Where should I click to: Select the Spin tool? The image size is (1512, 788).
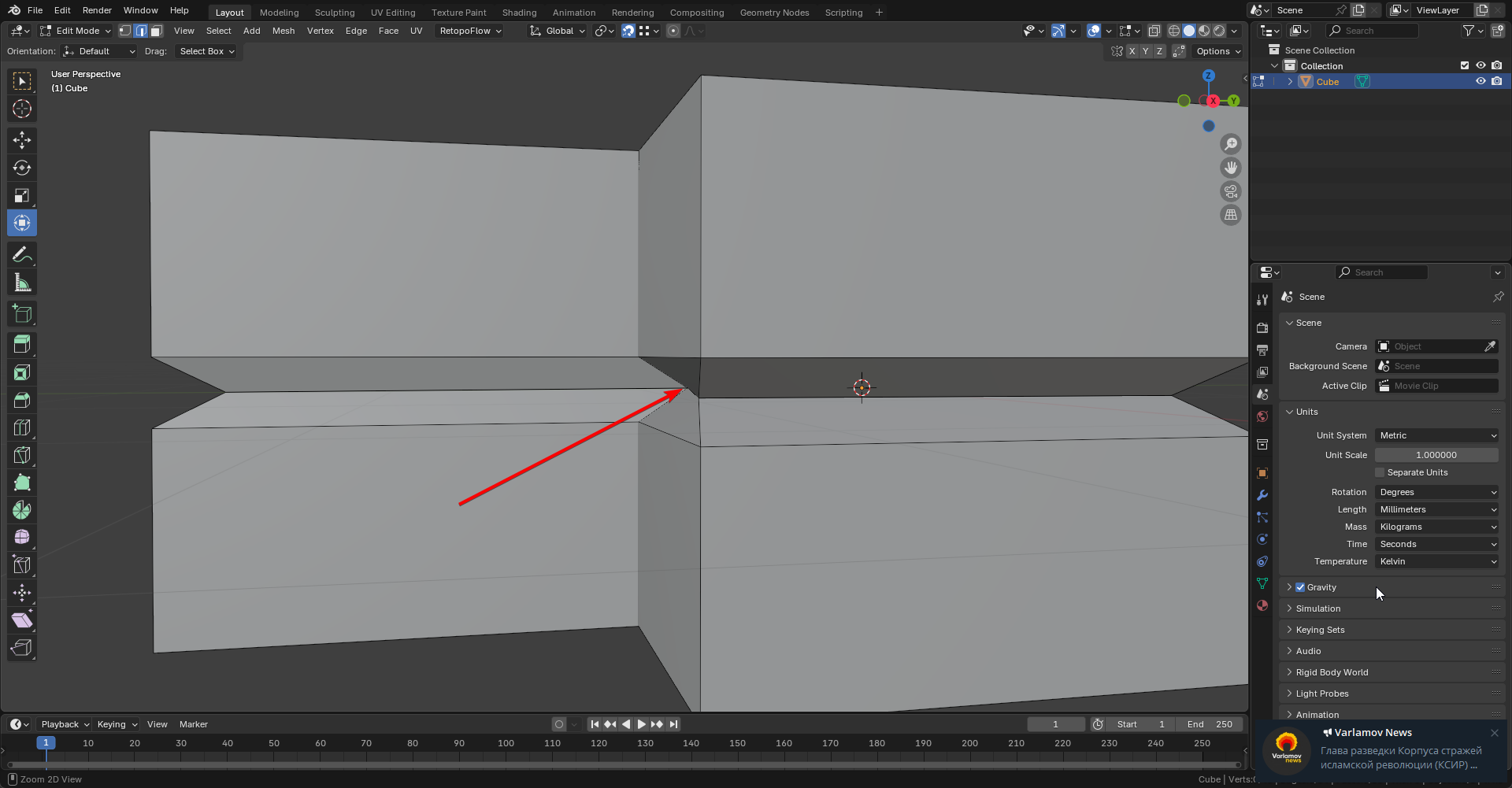pos(22,510)
